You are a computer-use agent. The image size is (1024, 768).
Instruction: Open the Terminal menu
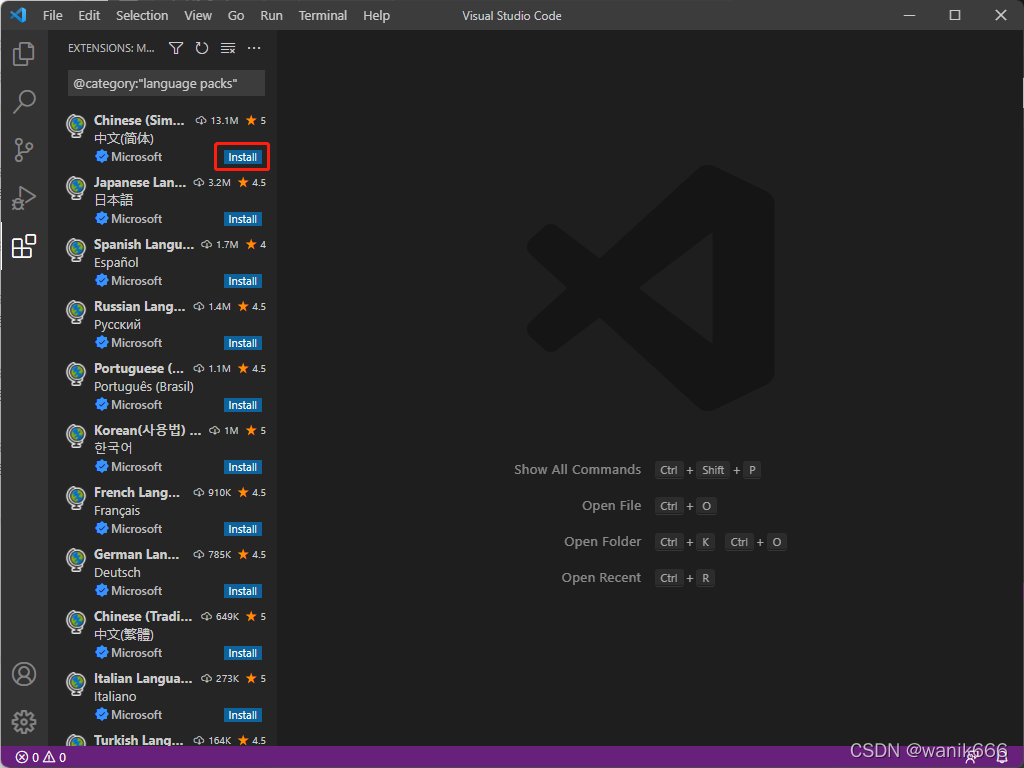point(323,16)
